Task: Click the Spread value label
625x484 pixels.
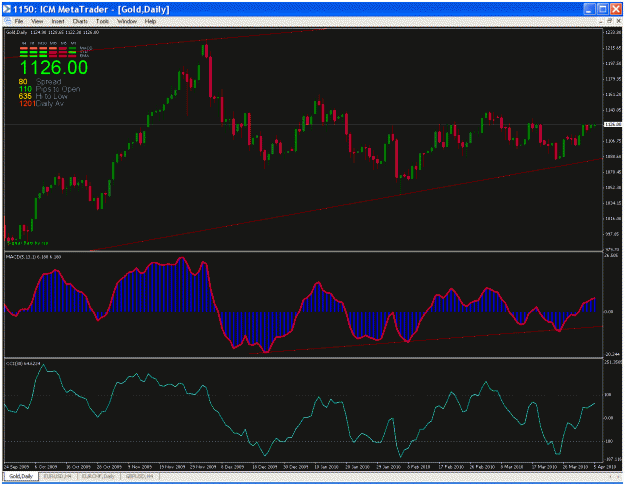Action: [x=49, y=82]
